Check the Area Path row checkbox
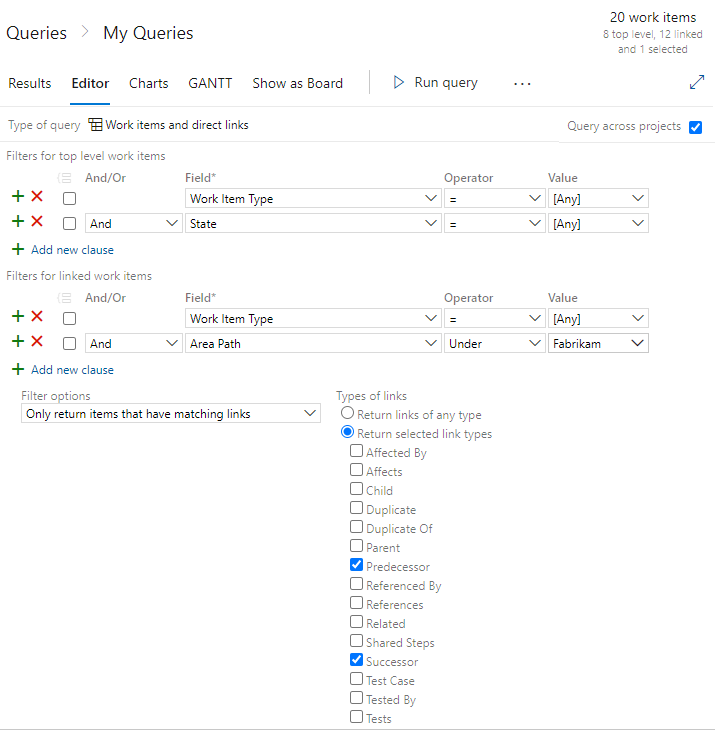 pyautogui.click(x=69, y=344)
